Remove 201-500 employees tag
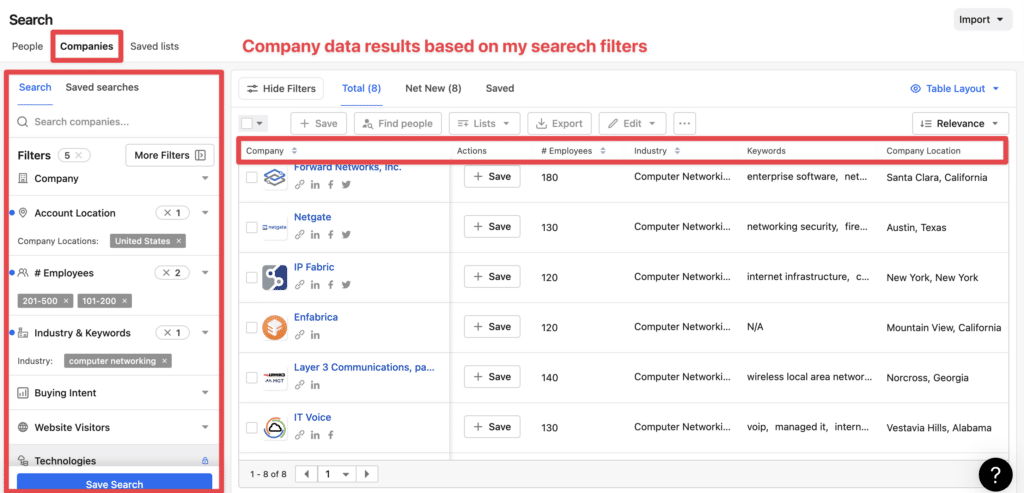 click(x=66, y=301)
